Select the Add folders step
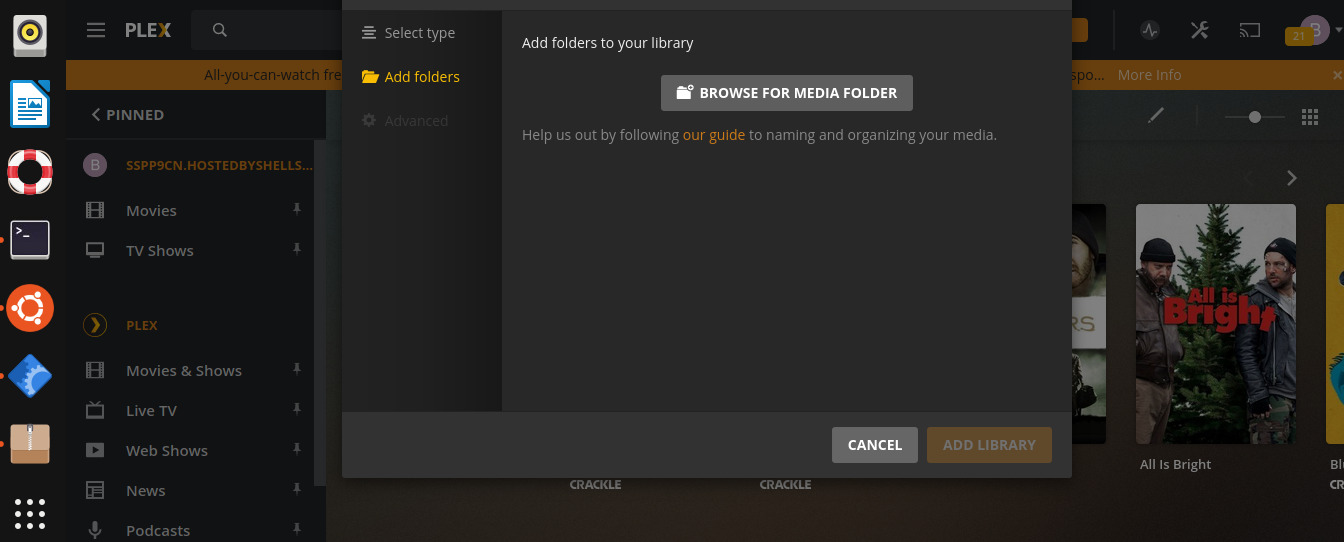 [421, 77]
